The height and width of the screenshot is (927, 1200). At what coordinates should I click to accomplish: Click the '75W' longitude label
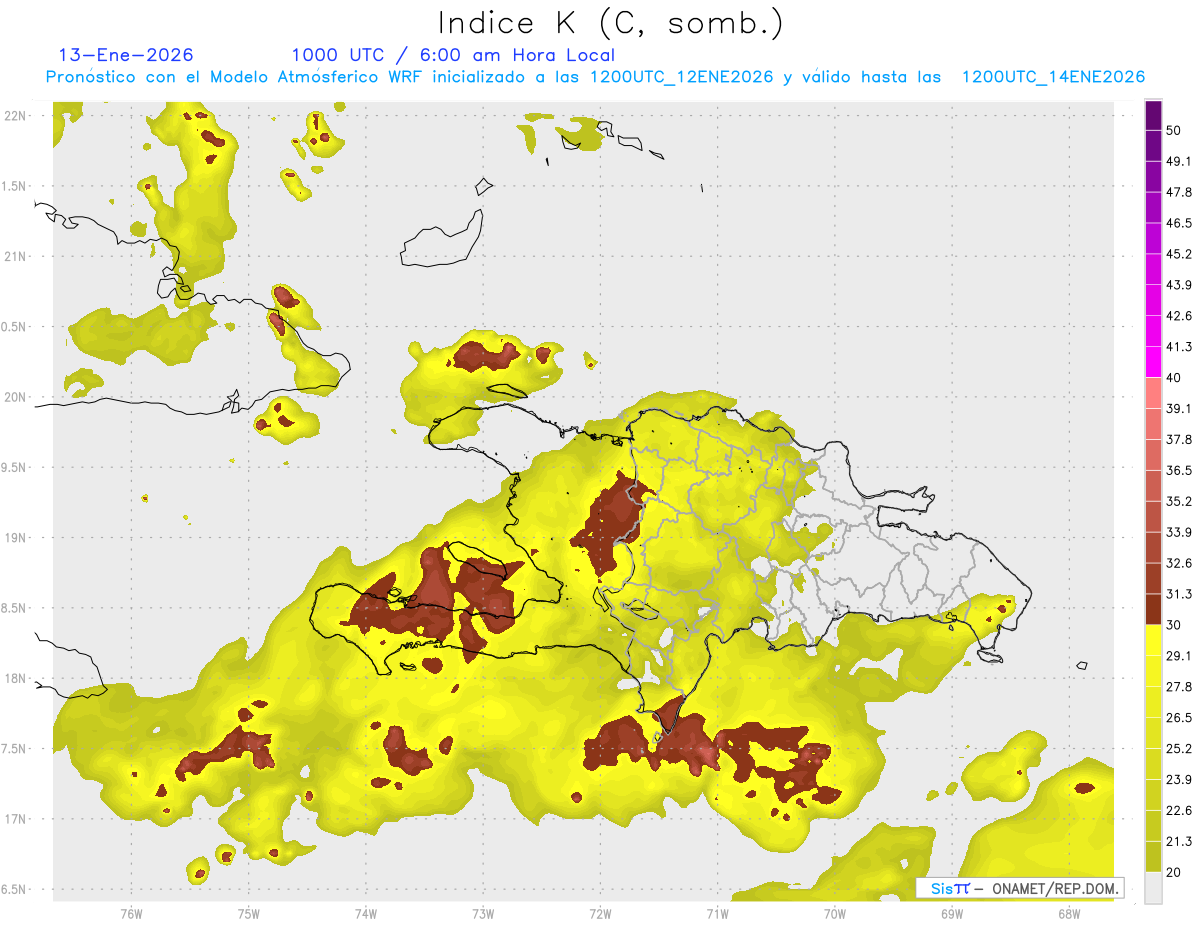click(249, 914)
